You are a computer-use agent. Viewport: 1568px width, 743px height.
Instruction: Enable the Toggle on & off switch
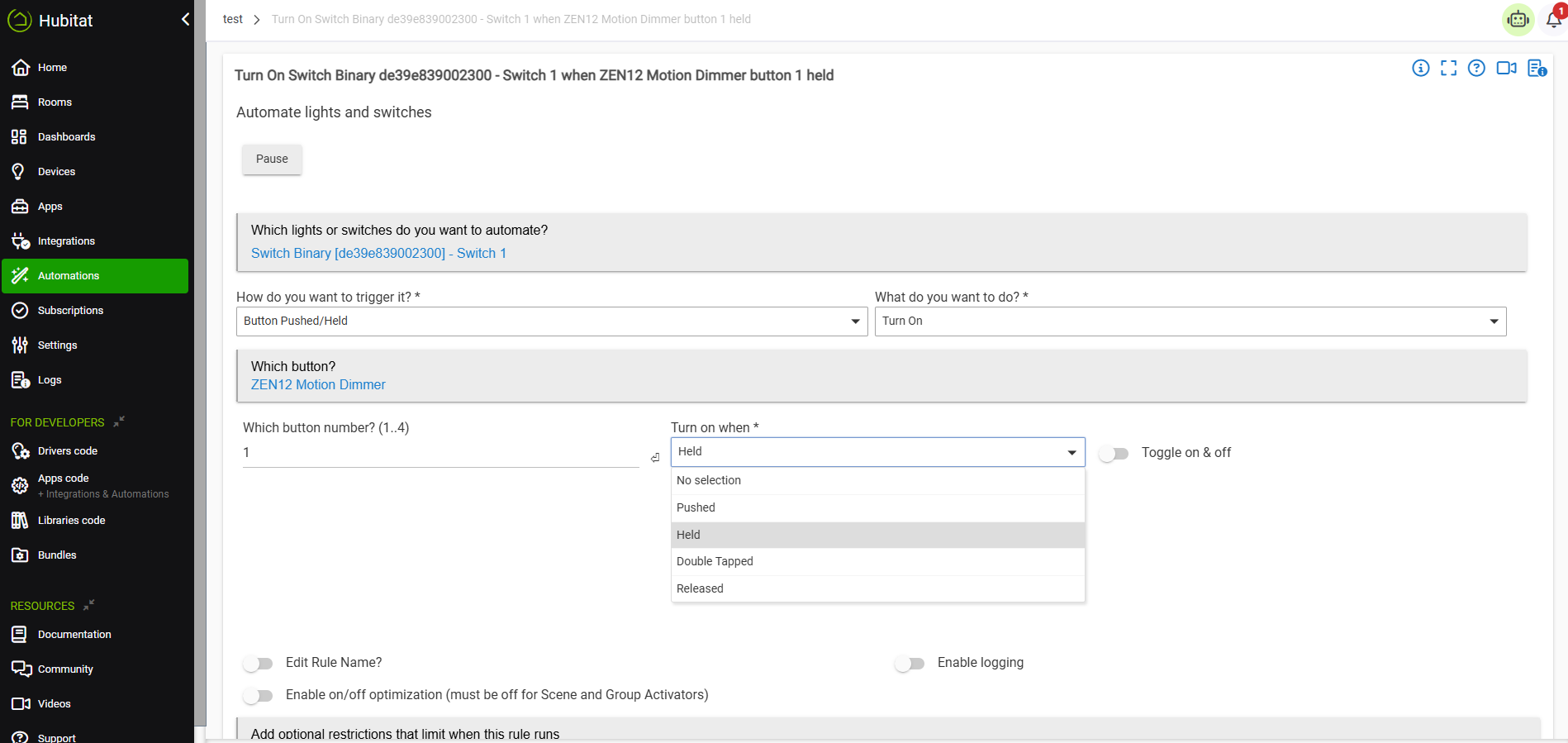(x=1114, y=454)
